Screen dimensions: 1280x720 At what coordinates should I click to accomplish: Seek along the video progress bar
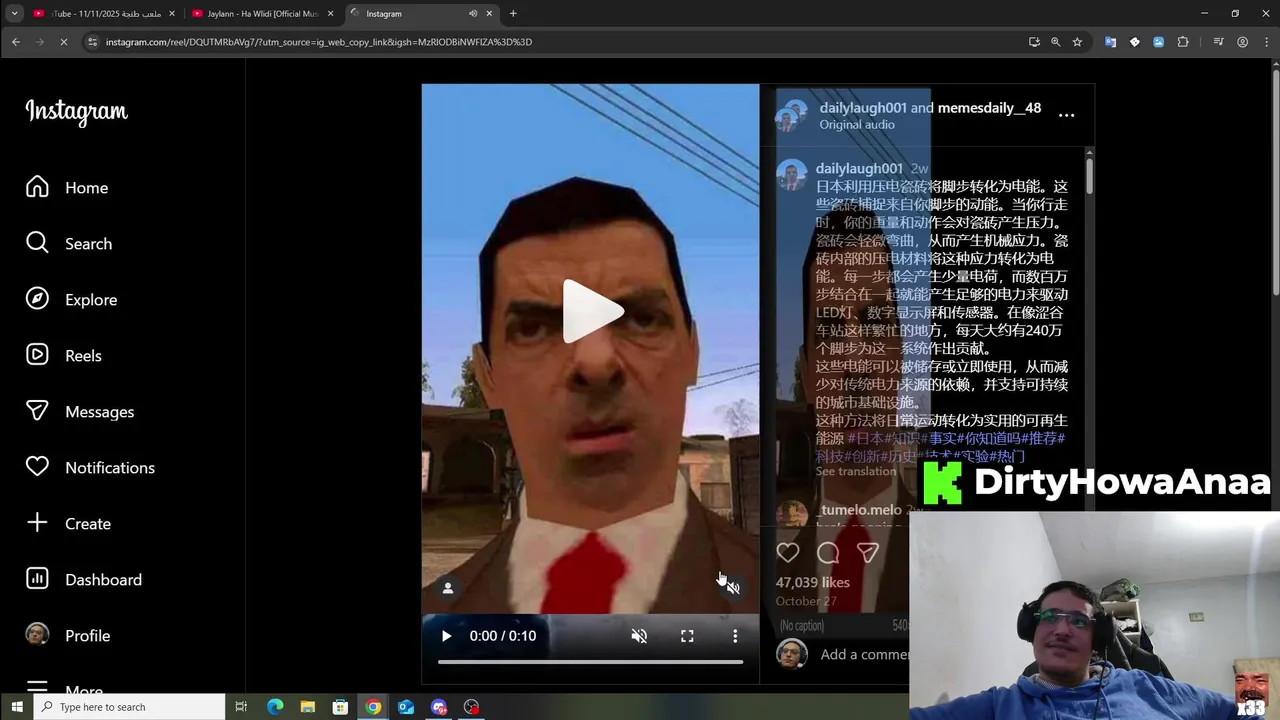pos(590,662)
